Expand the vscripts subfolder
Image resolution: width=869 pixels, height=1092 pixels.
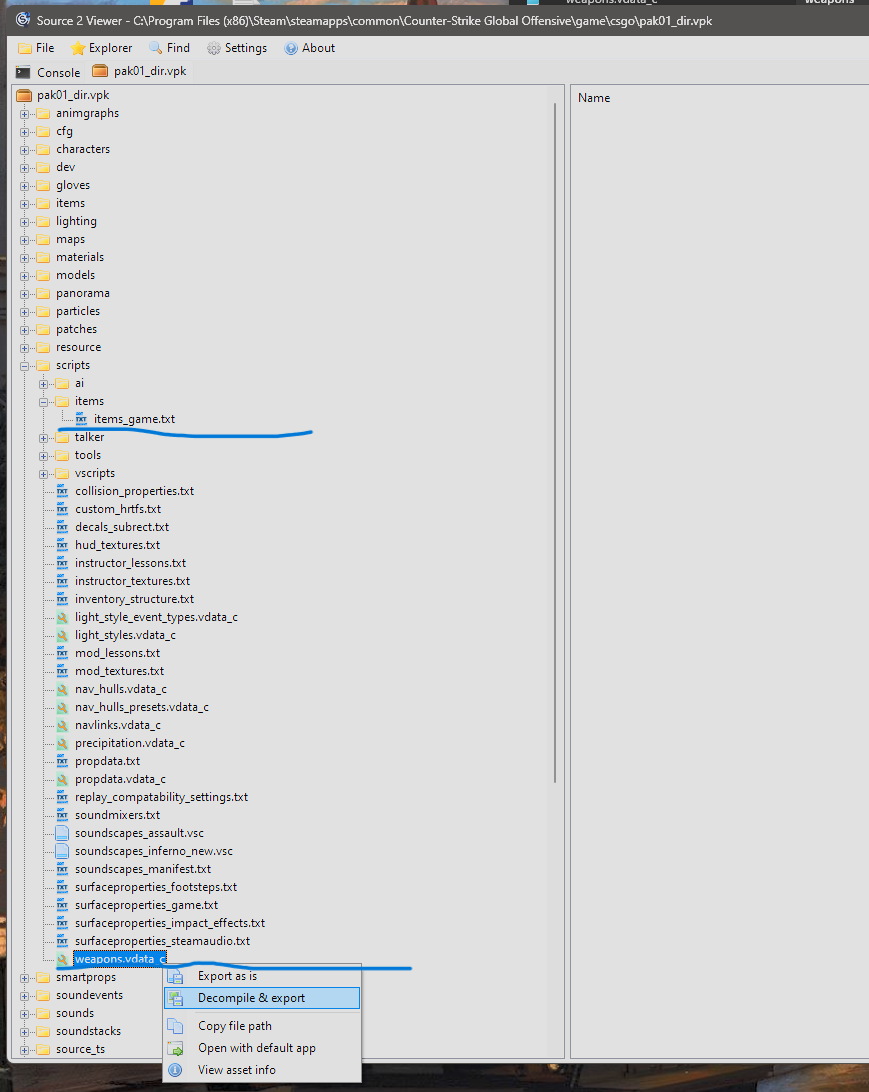(43, 474)
